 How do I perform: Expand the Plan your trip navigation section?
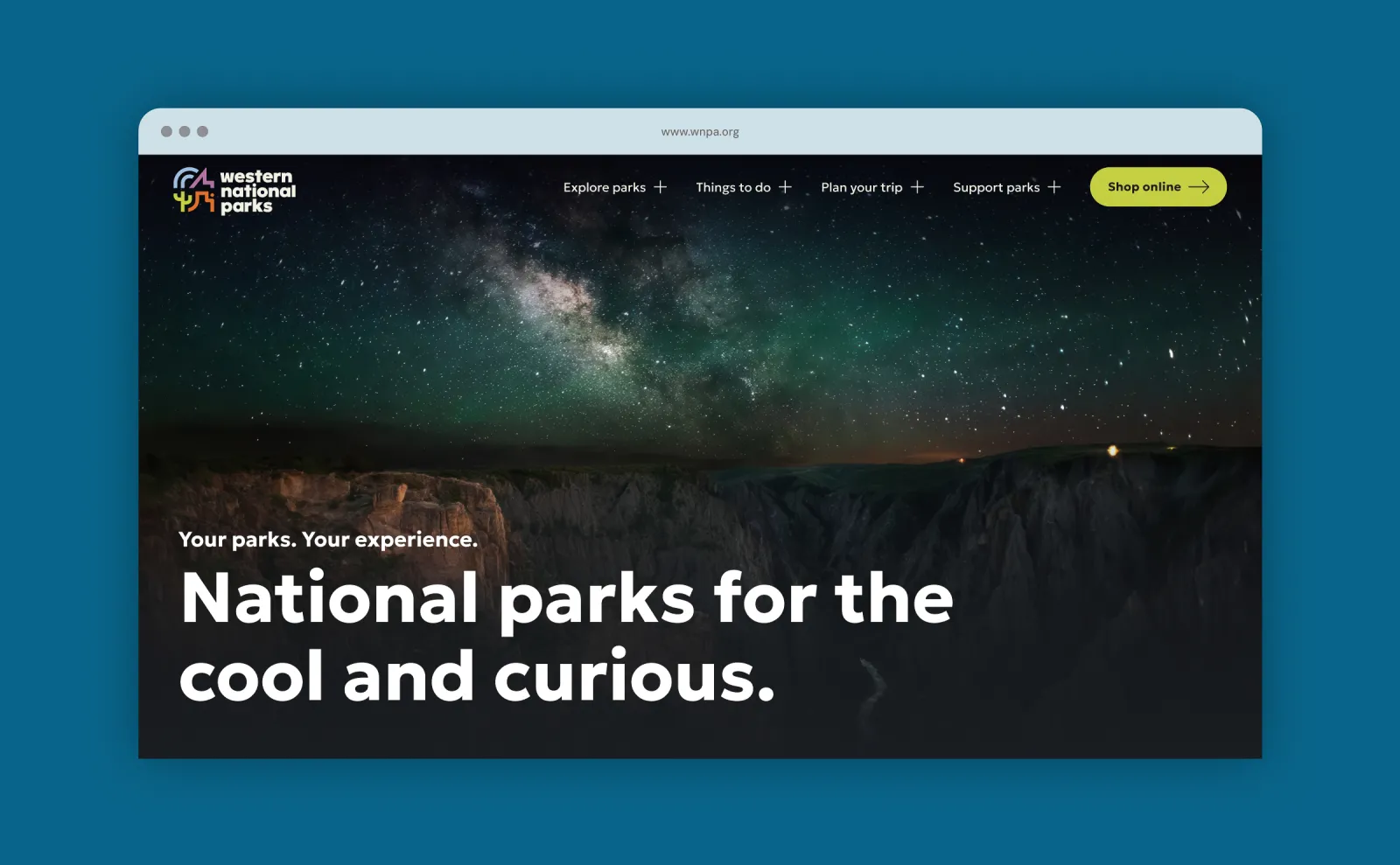(x=918, y=186)
